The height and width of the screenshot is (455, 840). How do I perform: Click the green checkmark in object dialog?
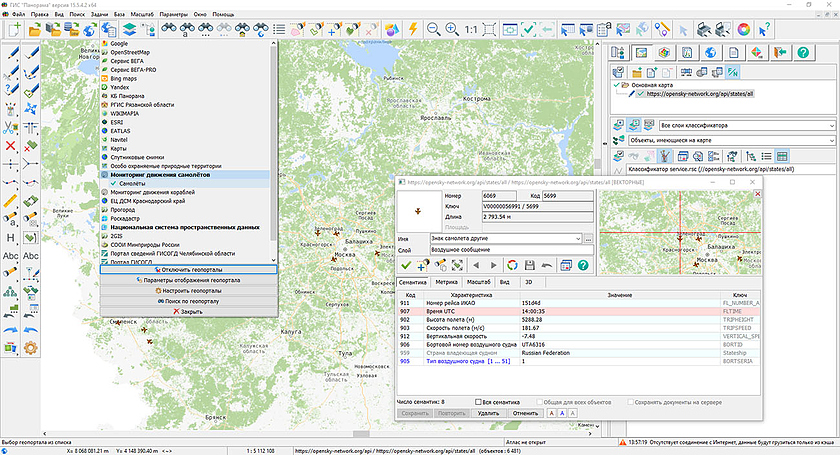tap(406, 265)
